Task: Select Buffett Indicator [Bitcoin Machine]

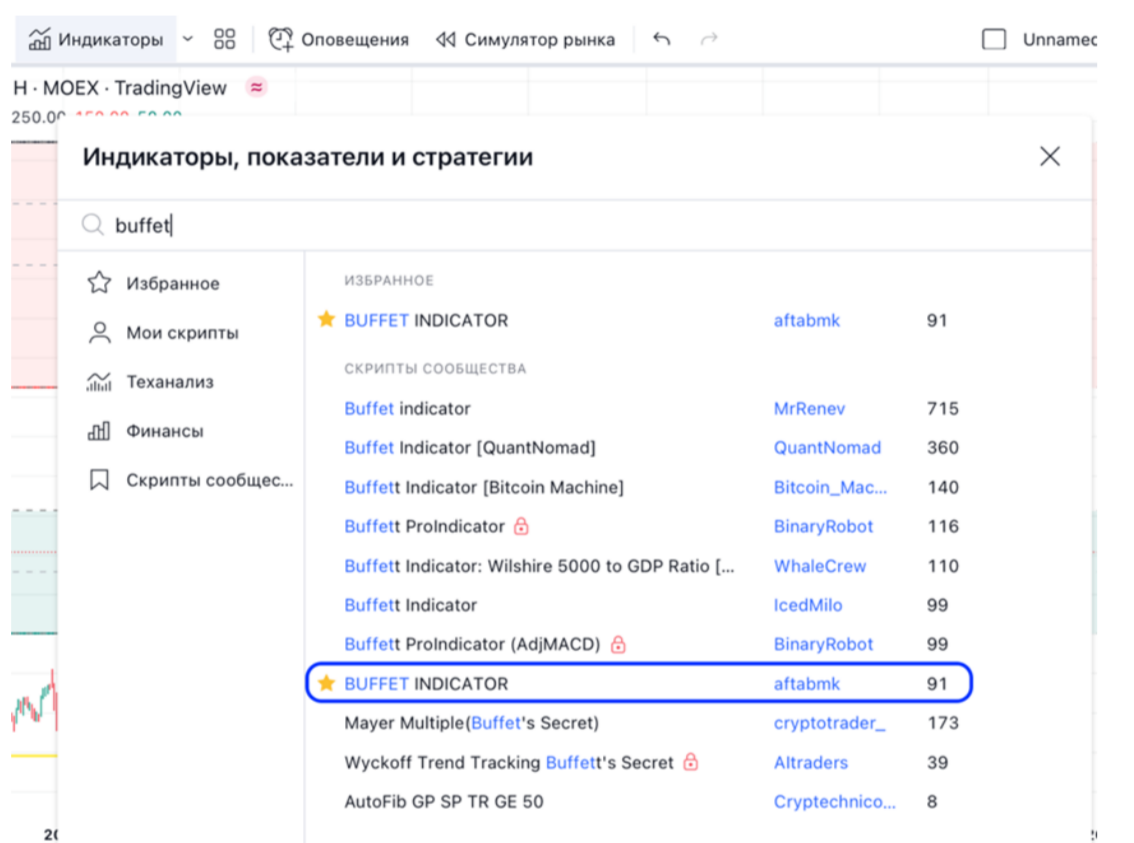Action: pos(484,487)
